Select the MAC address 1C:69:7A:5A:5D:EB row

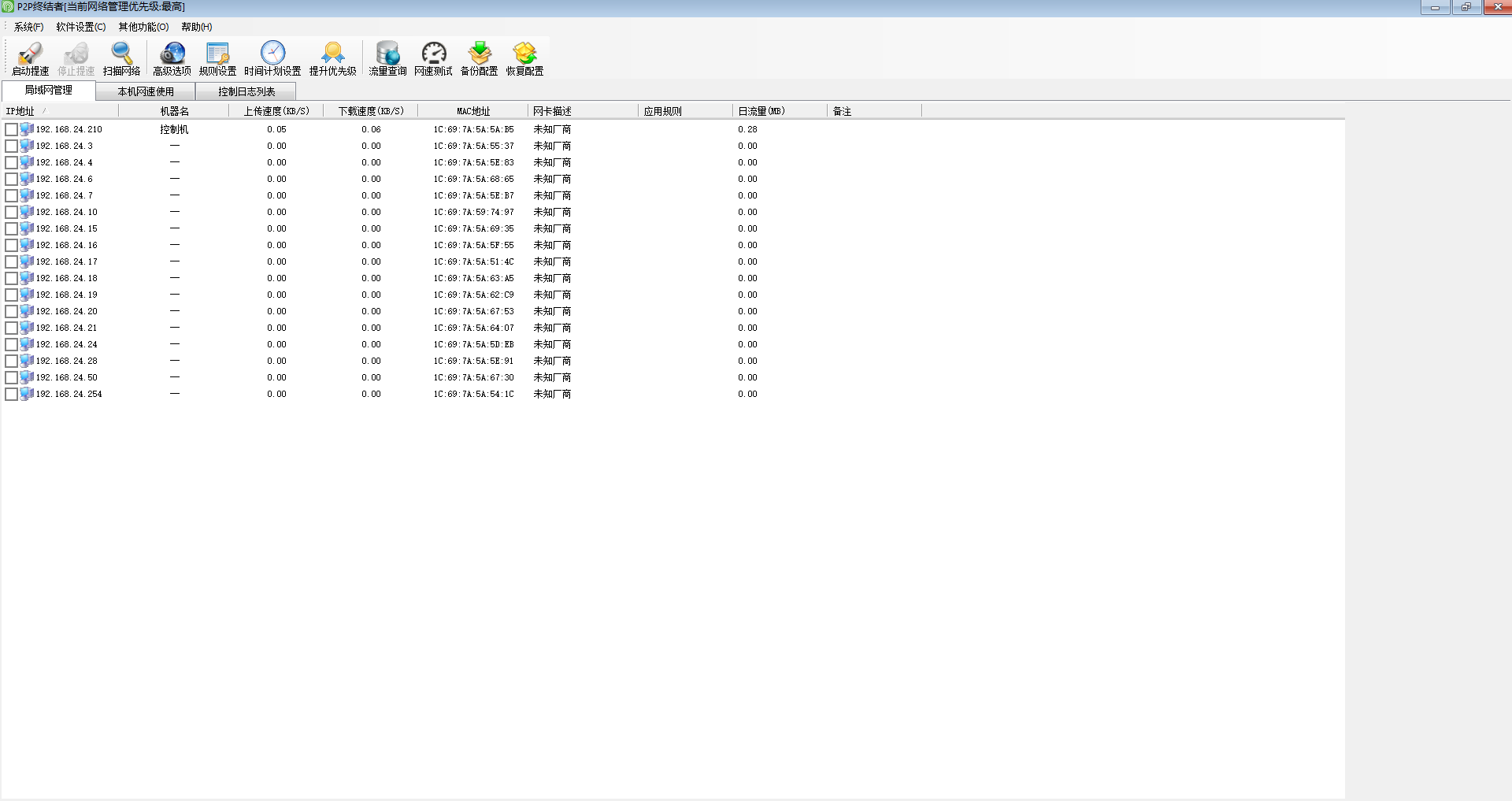coord(473,344)
